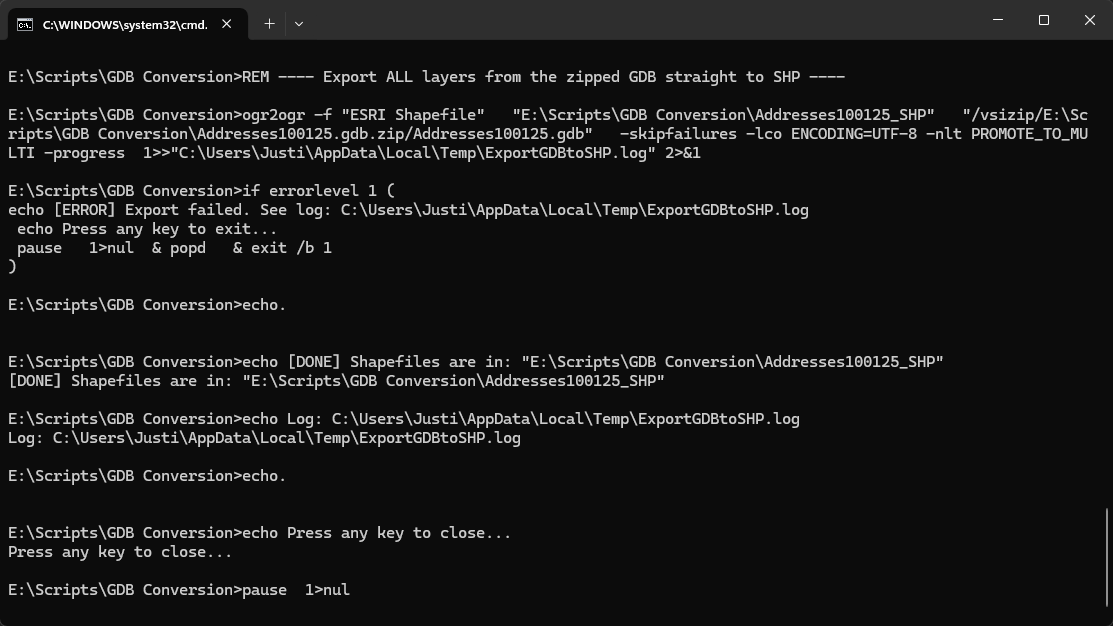Click the "Log:" output line without a prompt
Screen dimensions: 1113x626
pos(264,438)
